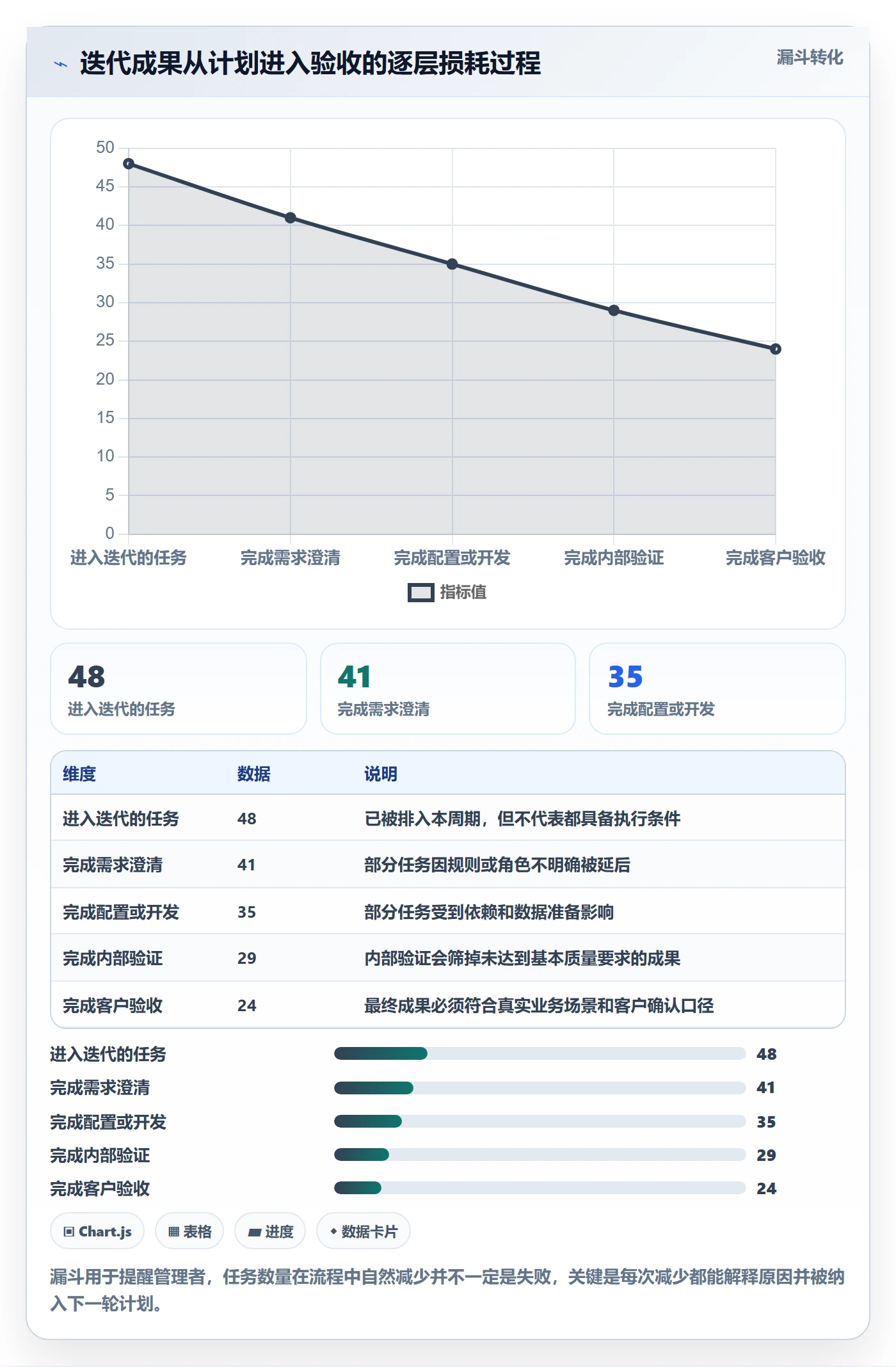This screenshot has height=1367, width=896.
Task: Click the progress bar for 完成需求澄清
Action: coord(540,1087)
